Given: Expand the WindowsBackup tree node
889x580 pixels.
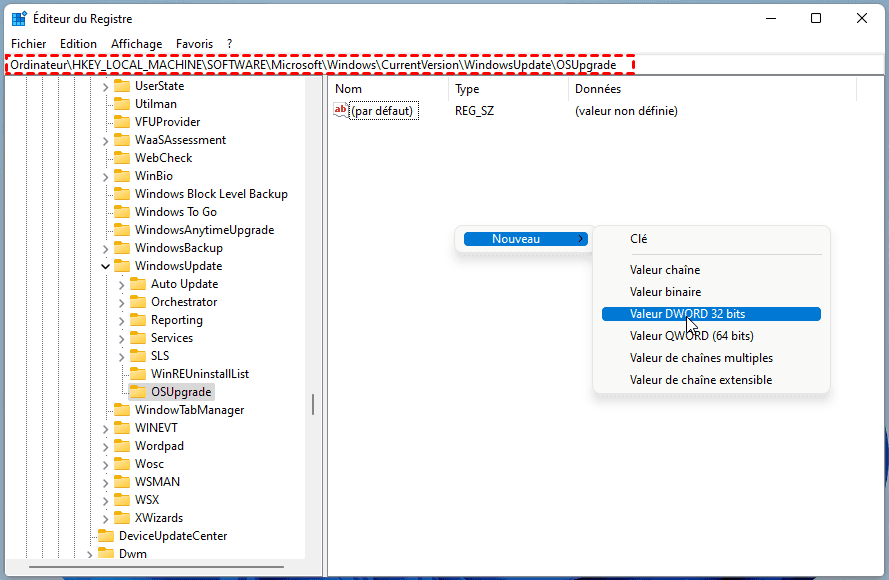Looking at the screenshot, I should tap(105, 249).
